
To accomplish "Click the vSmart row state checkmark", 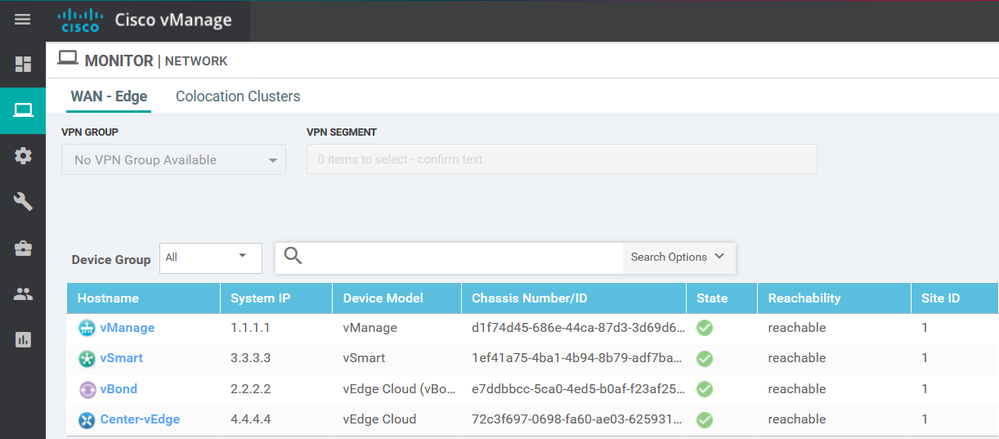I will pos(705,359).
